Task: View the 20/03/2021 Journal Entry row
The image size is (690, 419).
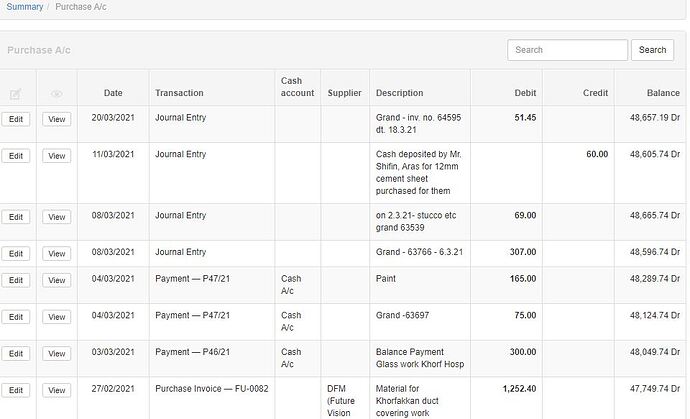Action: pos(57,119)
